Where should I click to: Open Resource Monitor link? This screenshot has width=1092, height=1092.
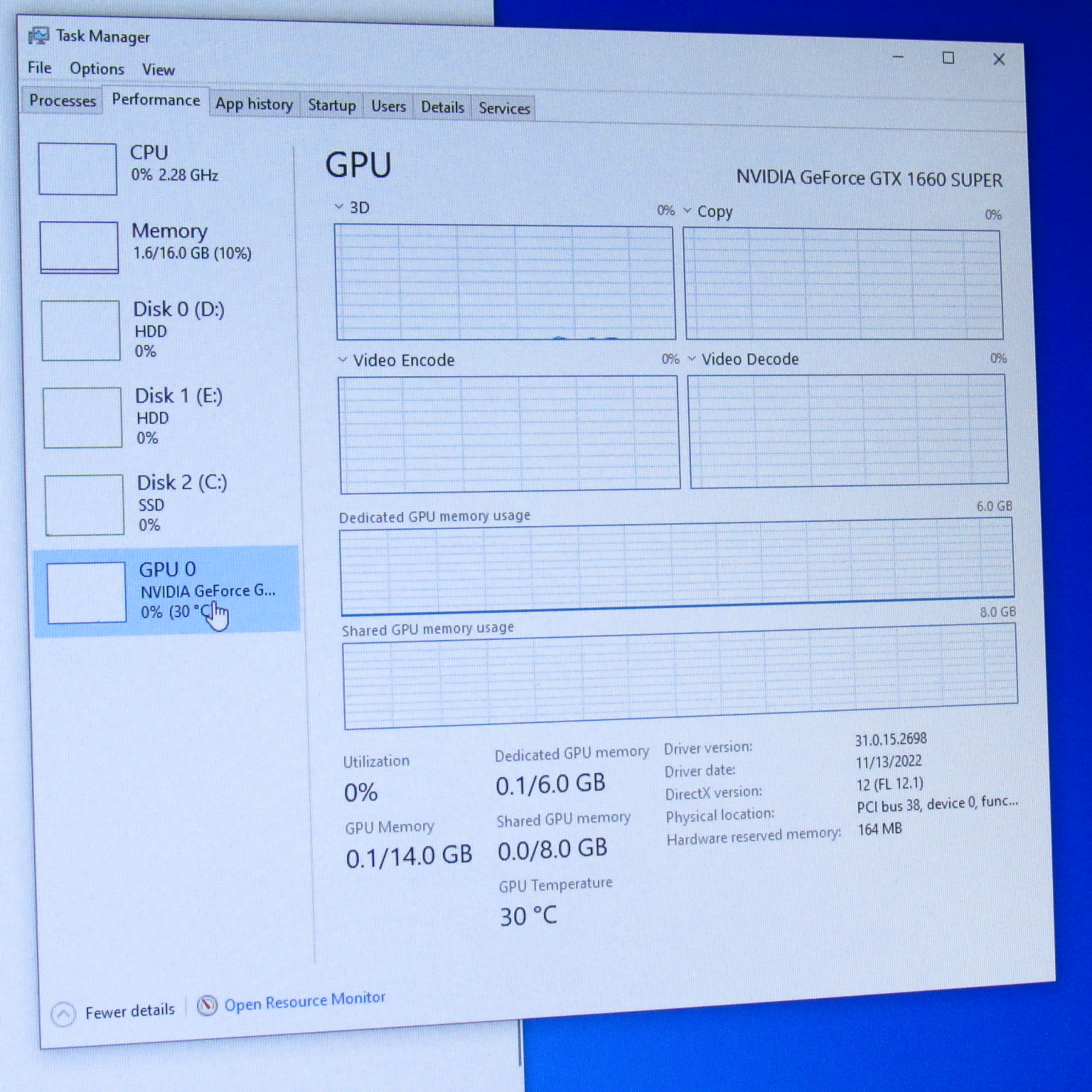click(305, 1001)
